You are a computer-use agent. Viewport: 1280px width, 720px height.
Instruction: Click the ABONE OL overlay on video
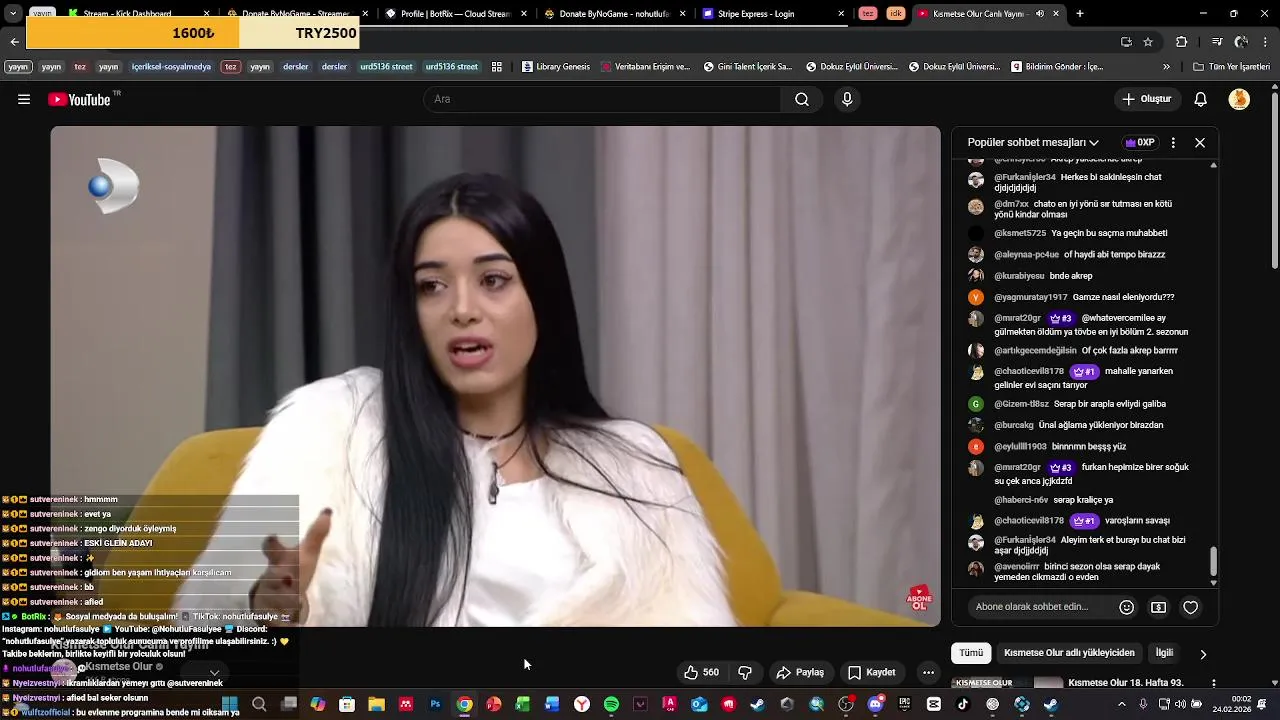(919, 598)
